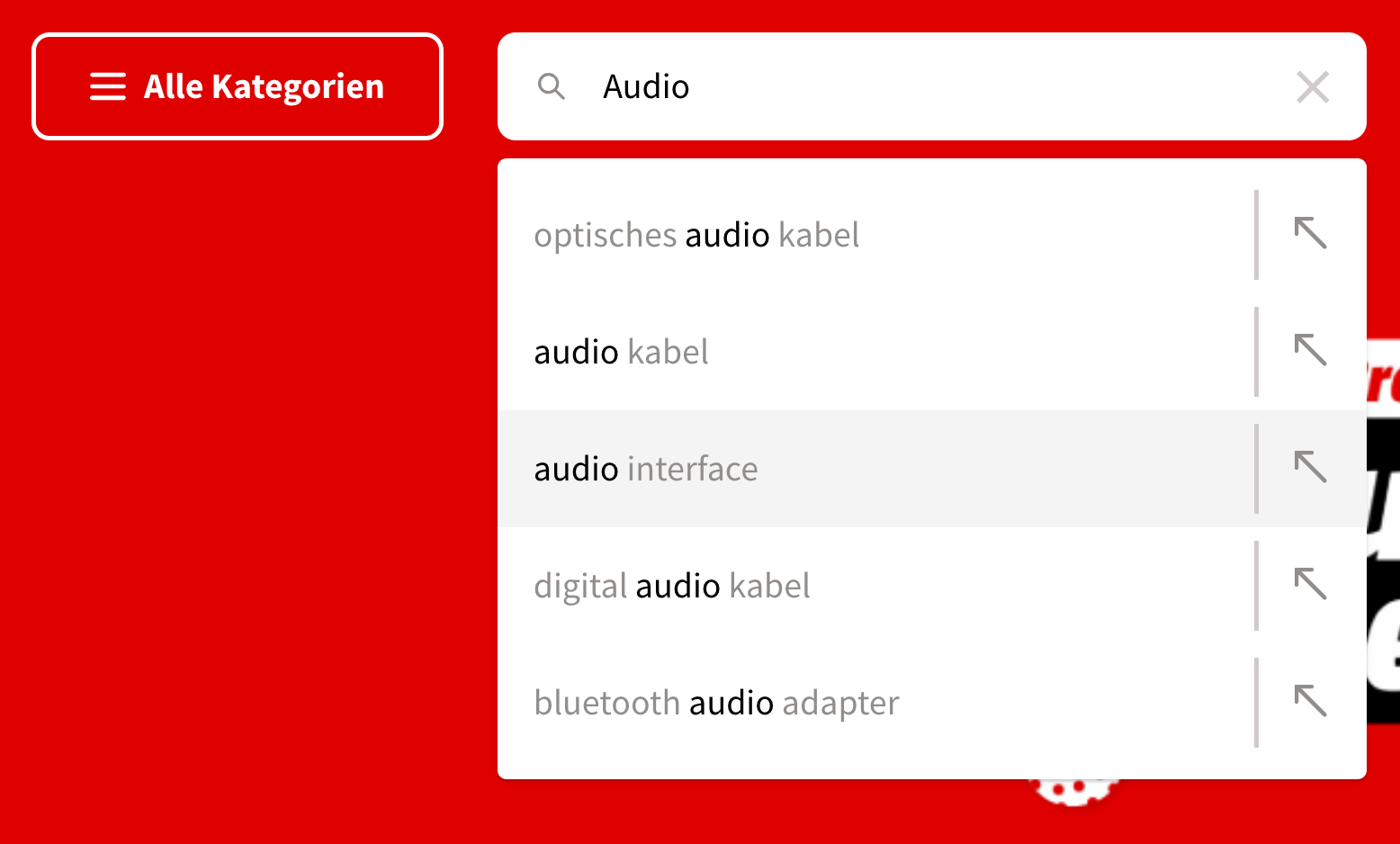The image size is (1400, 844).
Task: Expand the categories list via Alle Kategorien
Action: (x=237, y=86)
